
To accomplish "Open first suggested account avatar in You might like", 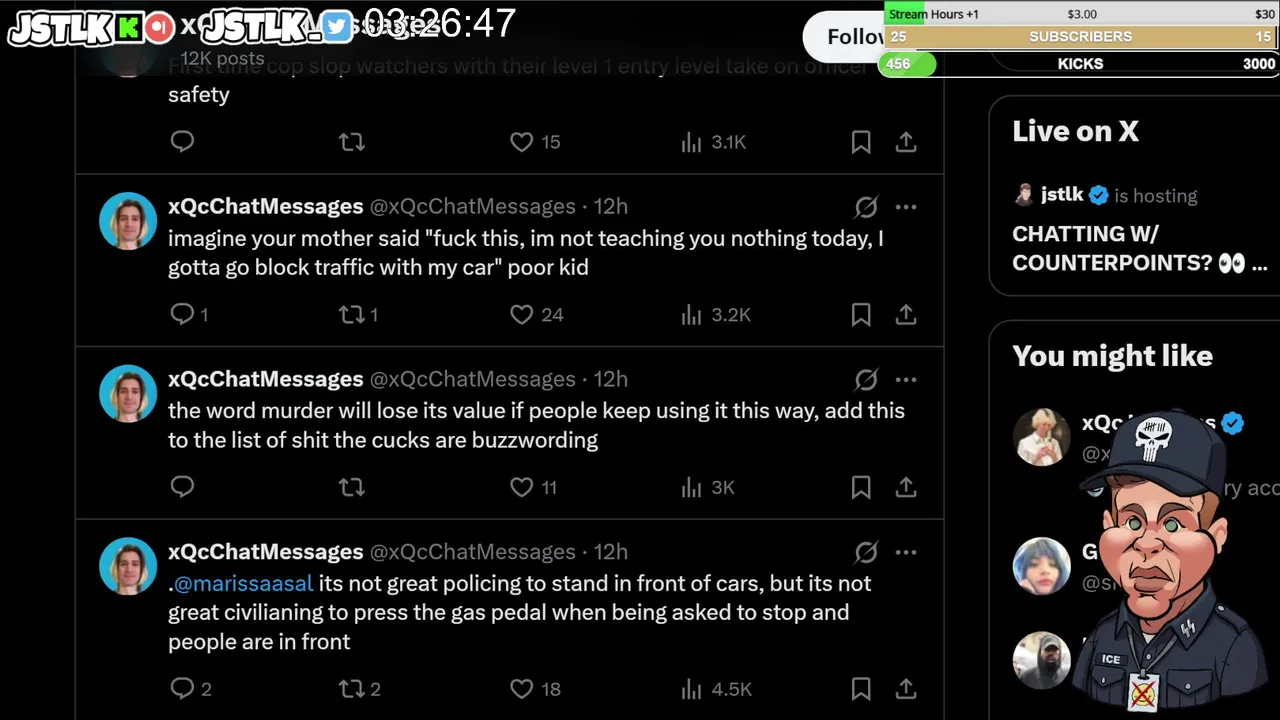I will click(x=1042, y=437).
